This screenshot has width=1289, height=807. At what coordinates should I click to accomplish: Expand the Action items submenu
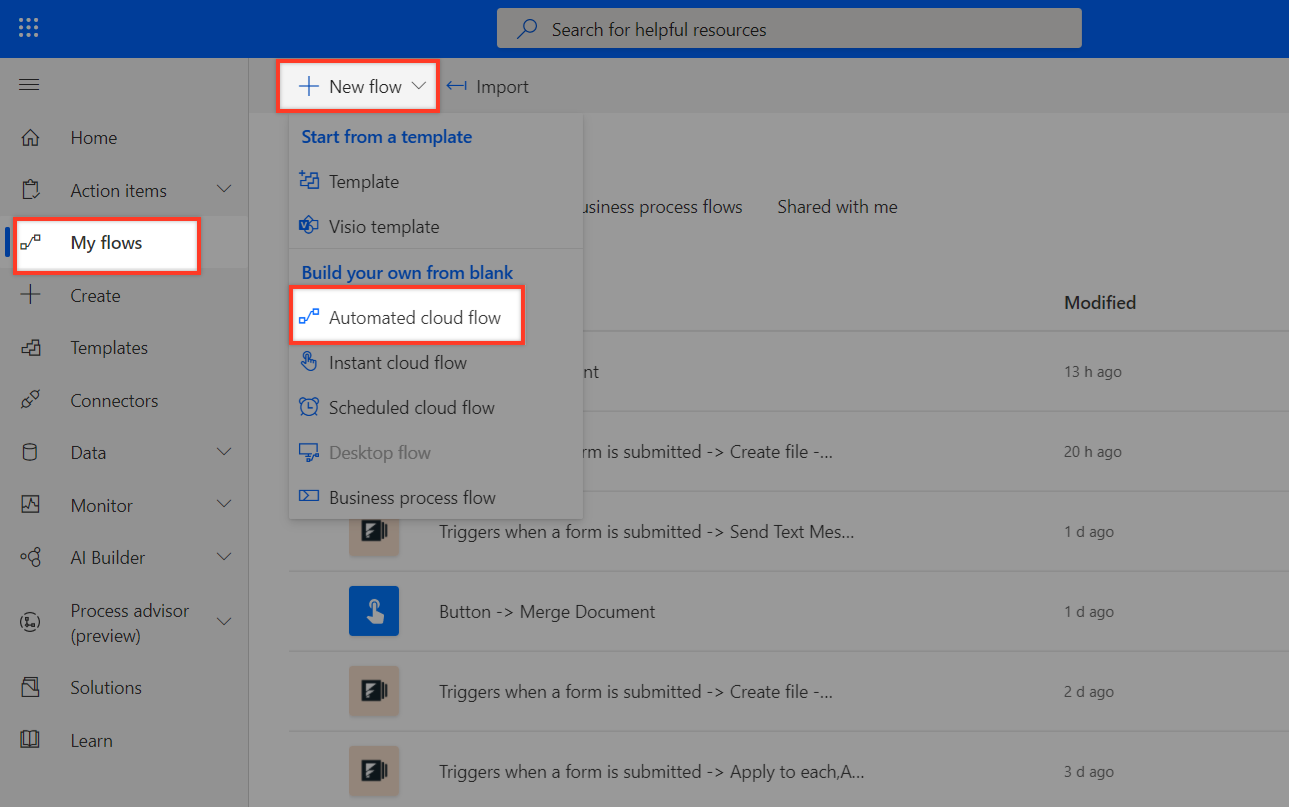pos(223,189)
